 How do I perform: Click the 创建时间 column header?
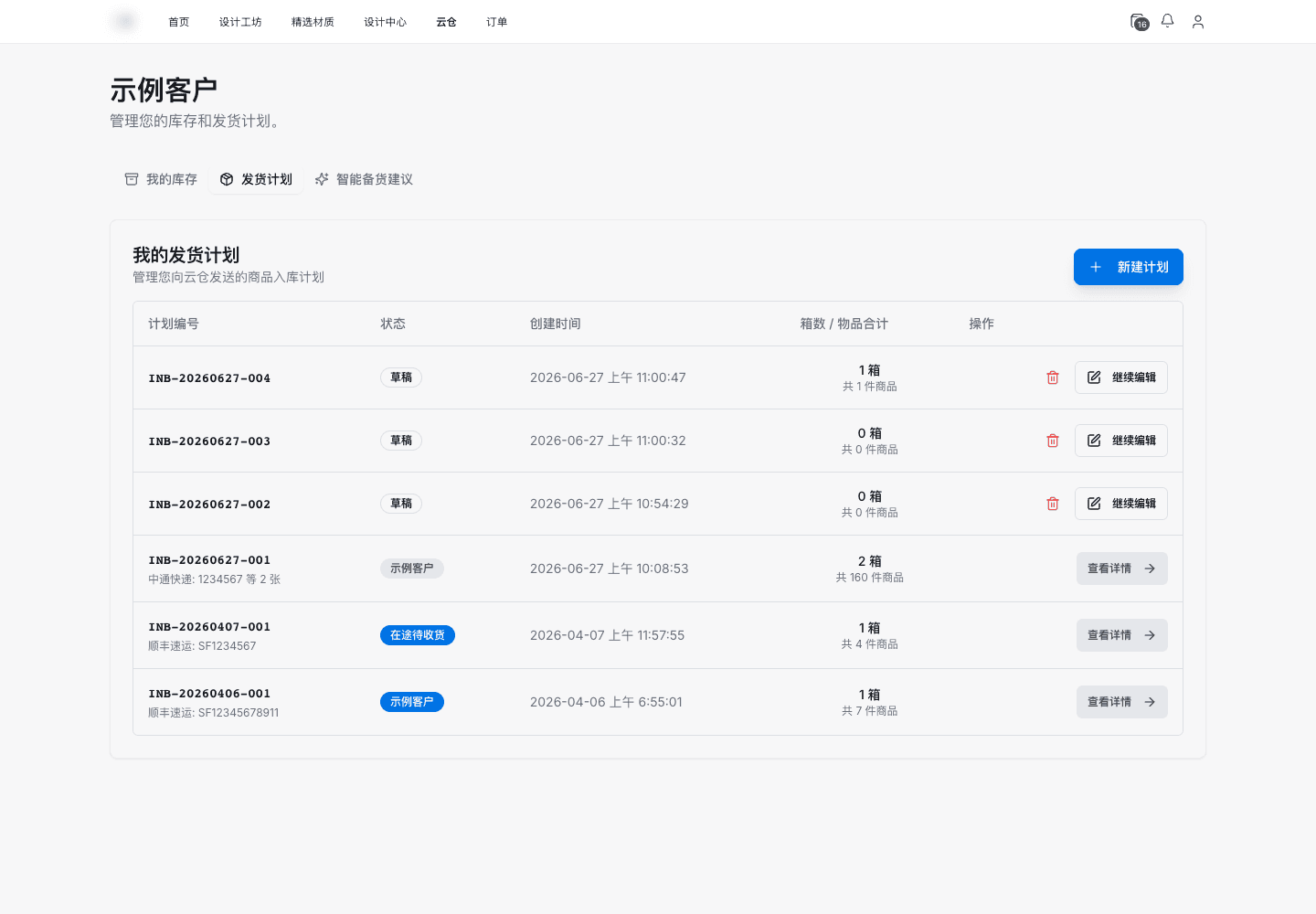[556, 324]
